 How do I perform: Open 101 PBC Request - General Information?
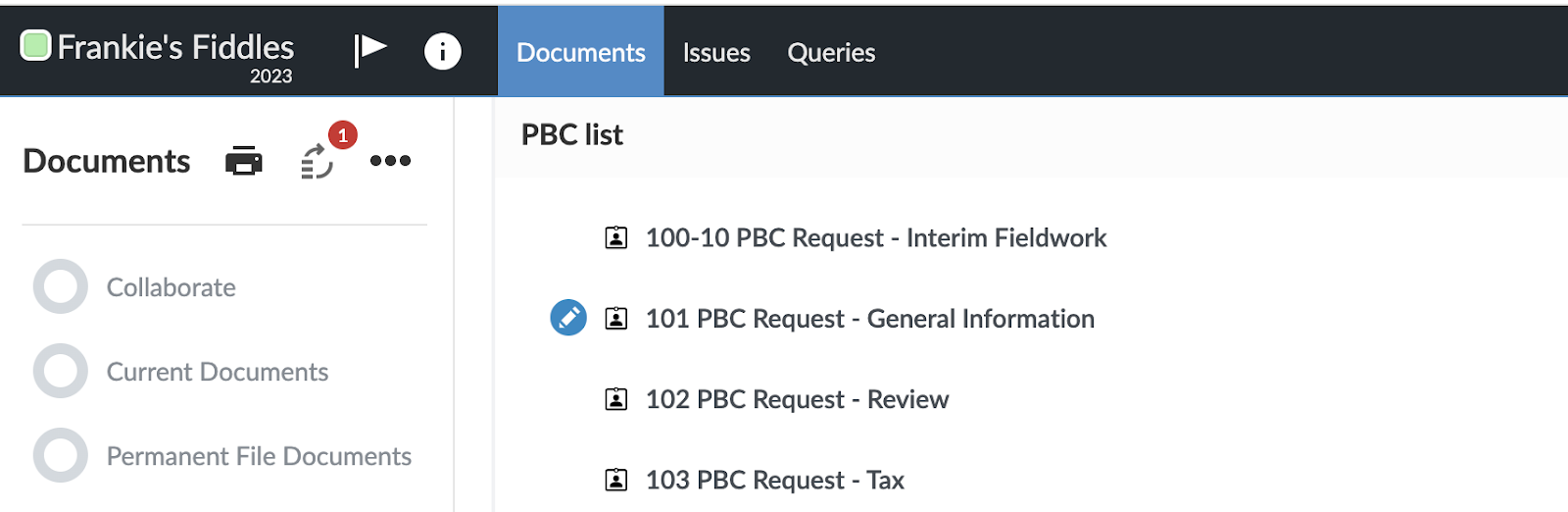coord(869,319)
